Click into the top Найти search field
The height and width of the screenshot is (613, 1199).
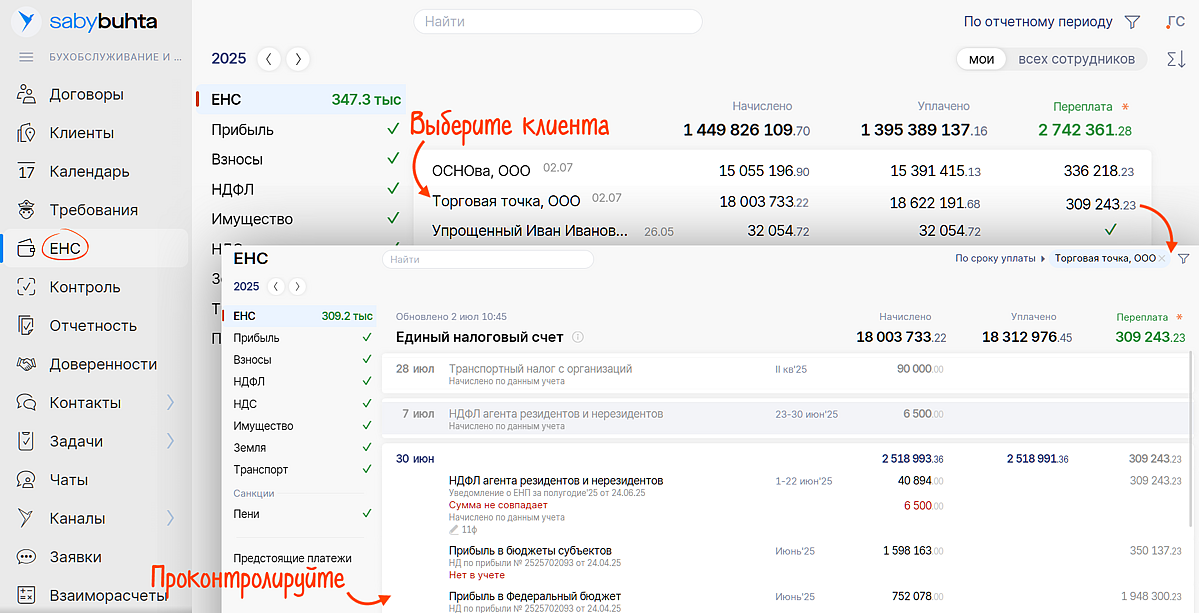coord(557,21)
